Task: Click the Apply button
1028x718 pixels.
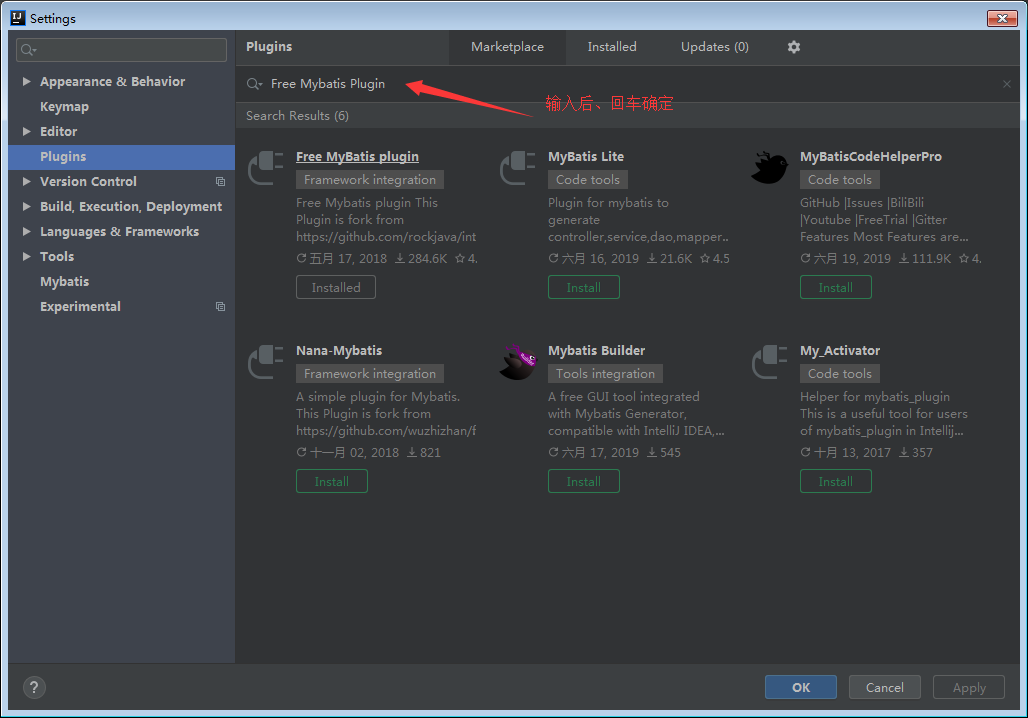Action: click(969, 687)
